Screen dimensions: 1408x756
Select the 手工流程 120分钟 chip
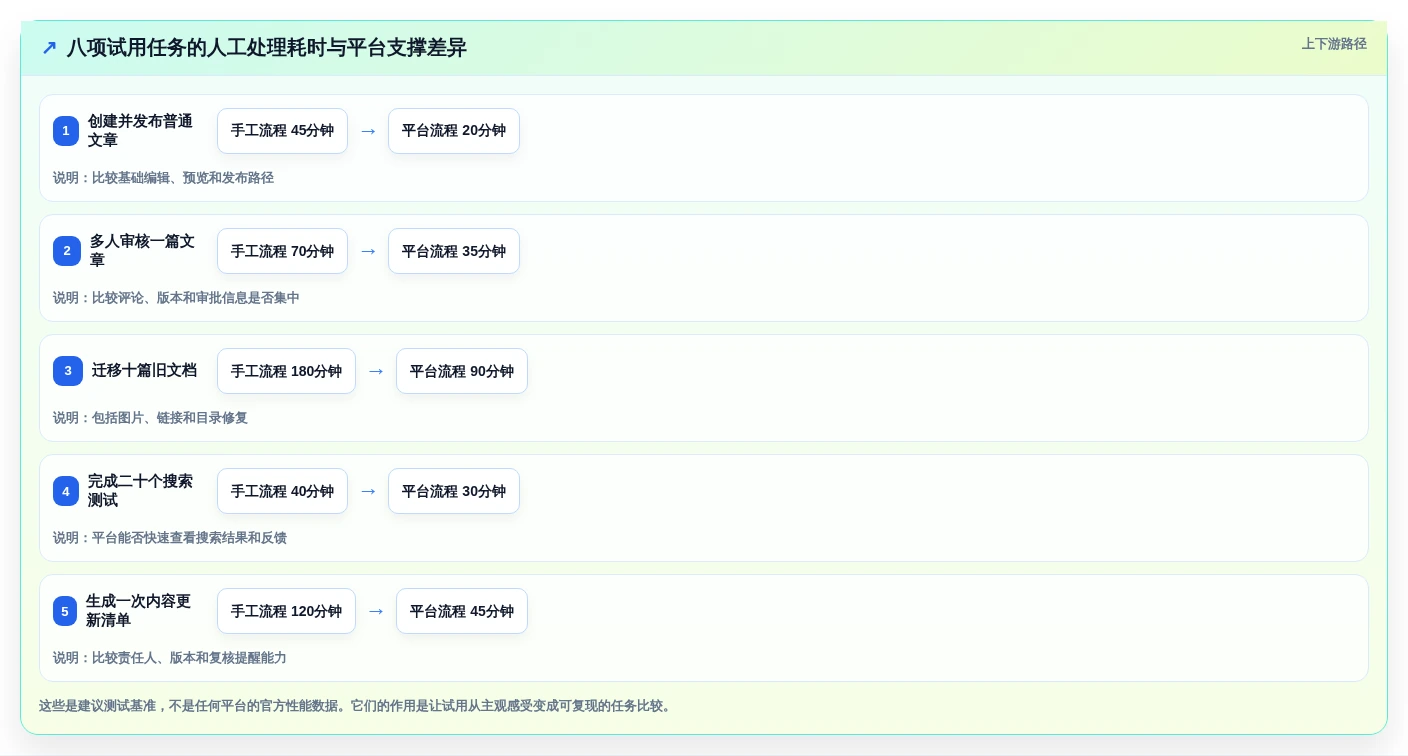tap(286, 611)
